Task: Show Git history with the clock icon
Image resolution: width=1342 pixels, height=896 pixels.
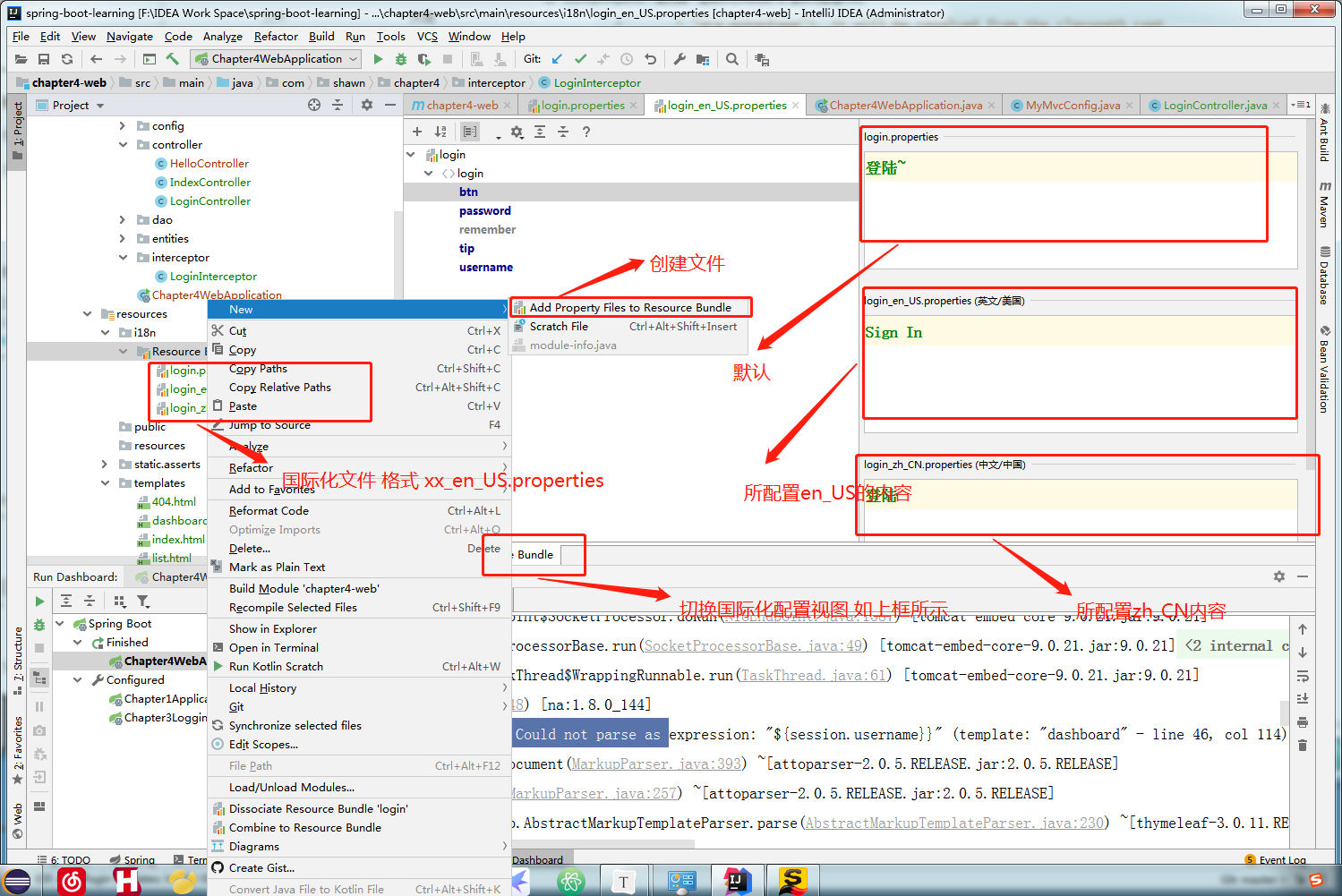Action: 627,59
